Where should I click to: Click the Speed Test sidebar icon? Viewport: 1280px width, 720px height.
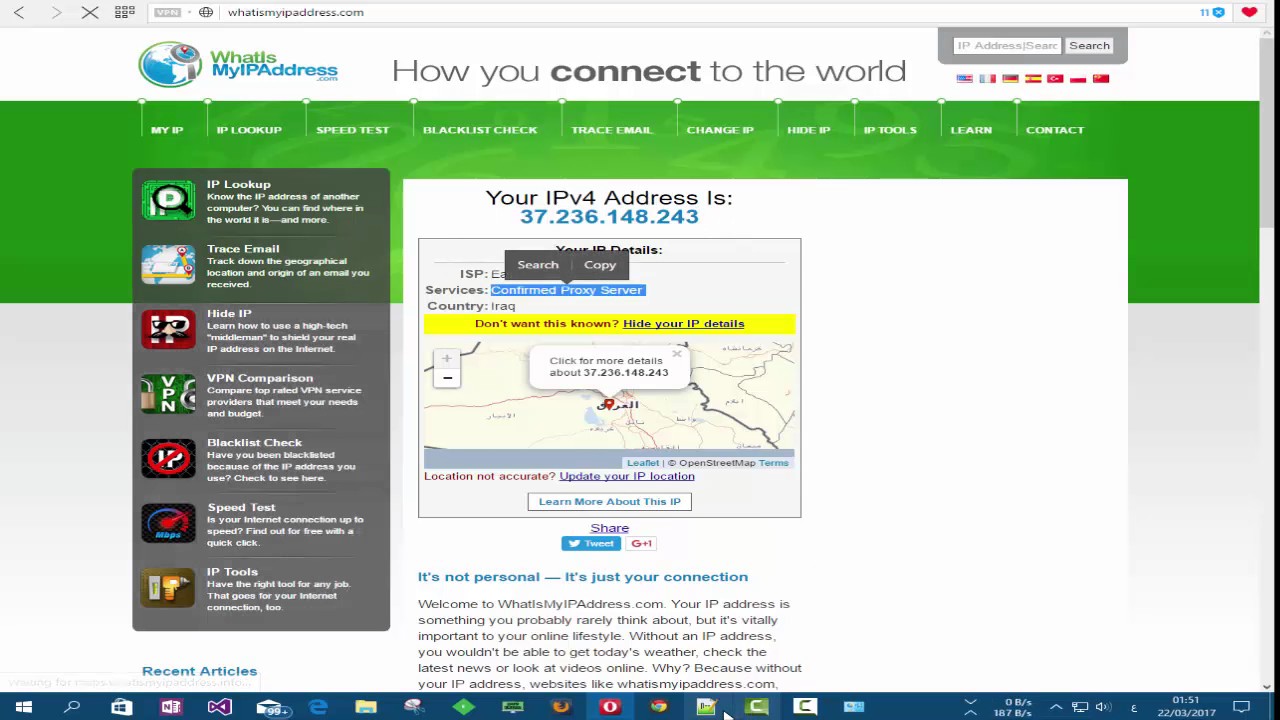click(x=168, y=523)
